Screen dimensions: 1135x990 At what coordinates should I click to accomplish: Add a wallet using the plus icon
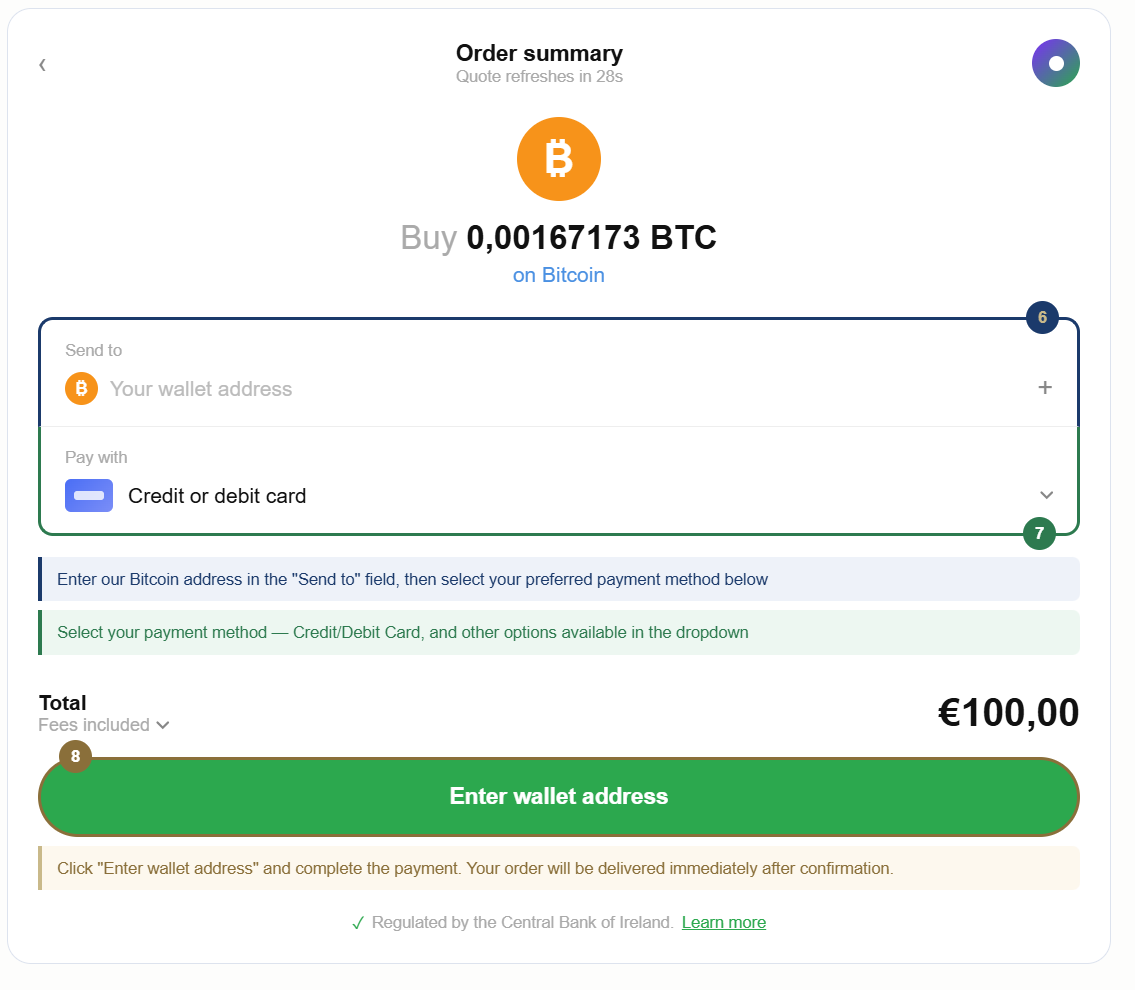1045,388
